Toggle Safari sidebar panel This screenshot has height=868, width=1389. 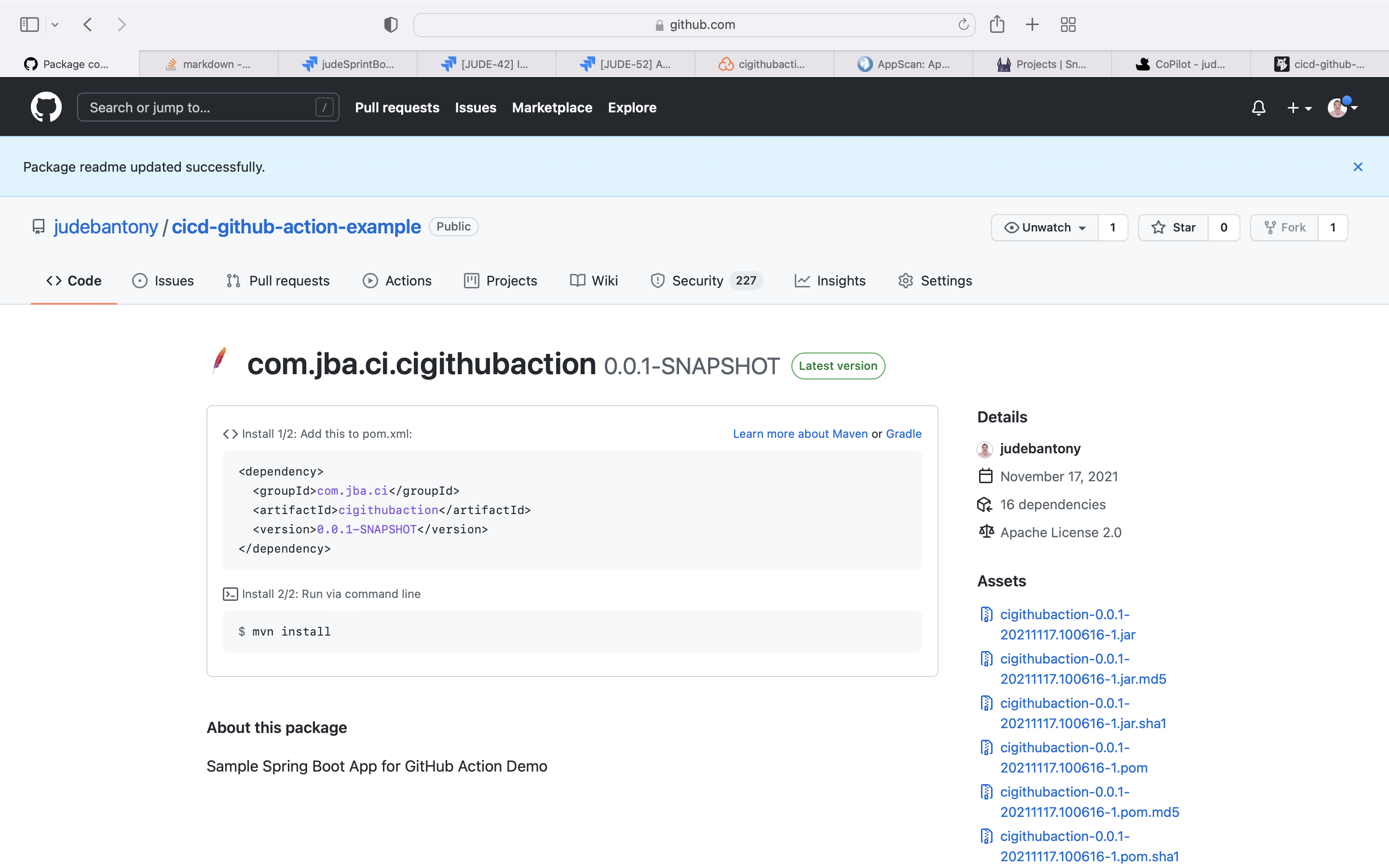[29, 25]
